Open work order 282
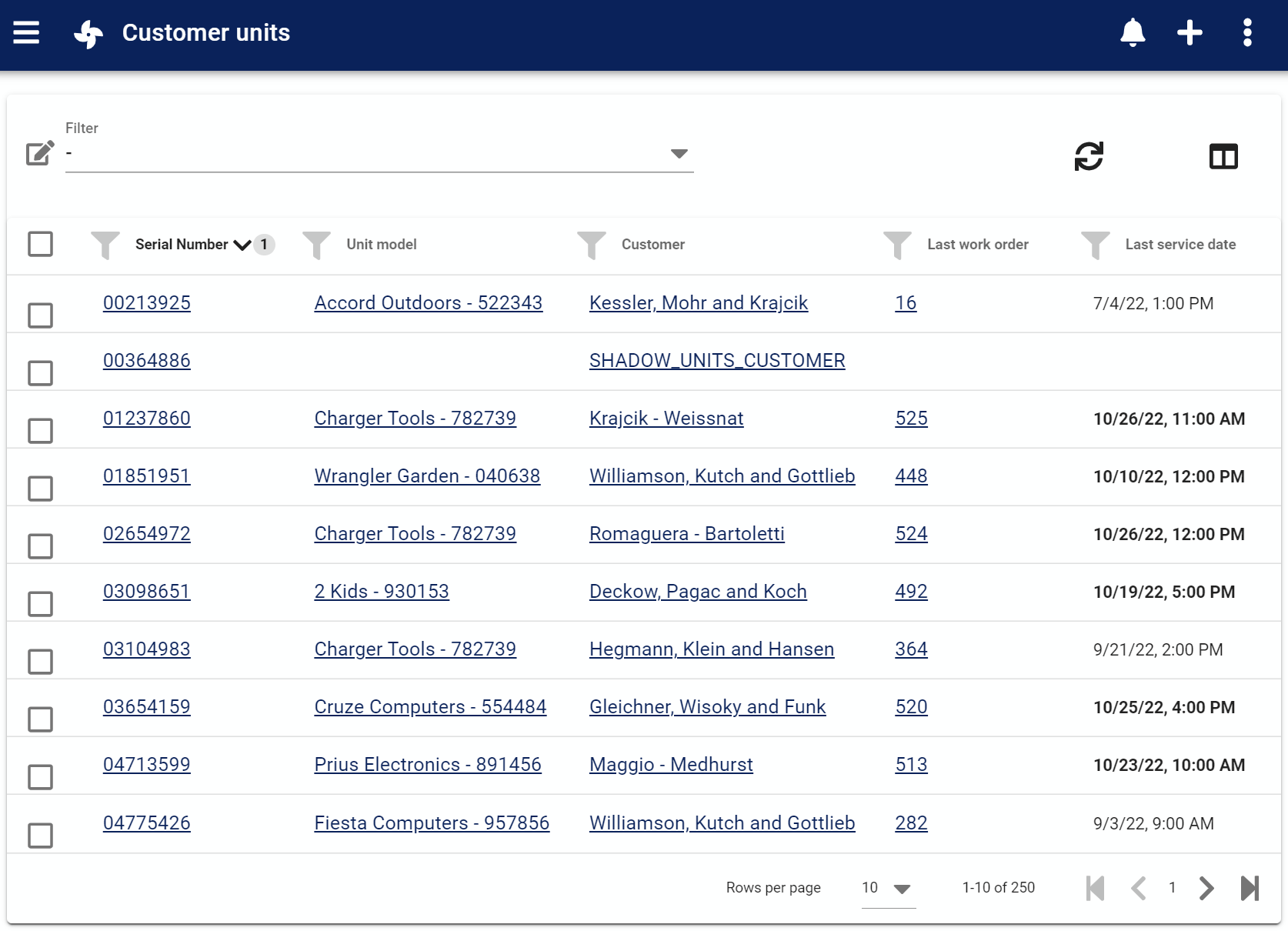 pyautogui.click(x=911, y=823)
